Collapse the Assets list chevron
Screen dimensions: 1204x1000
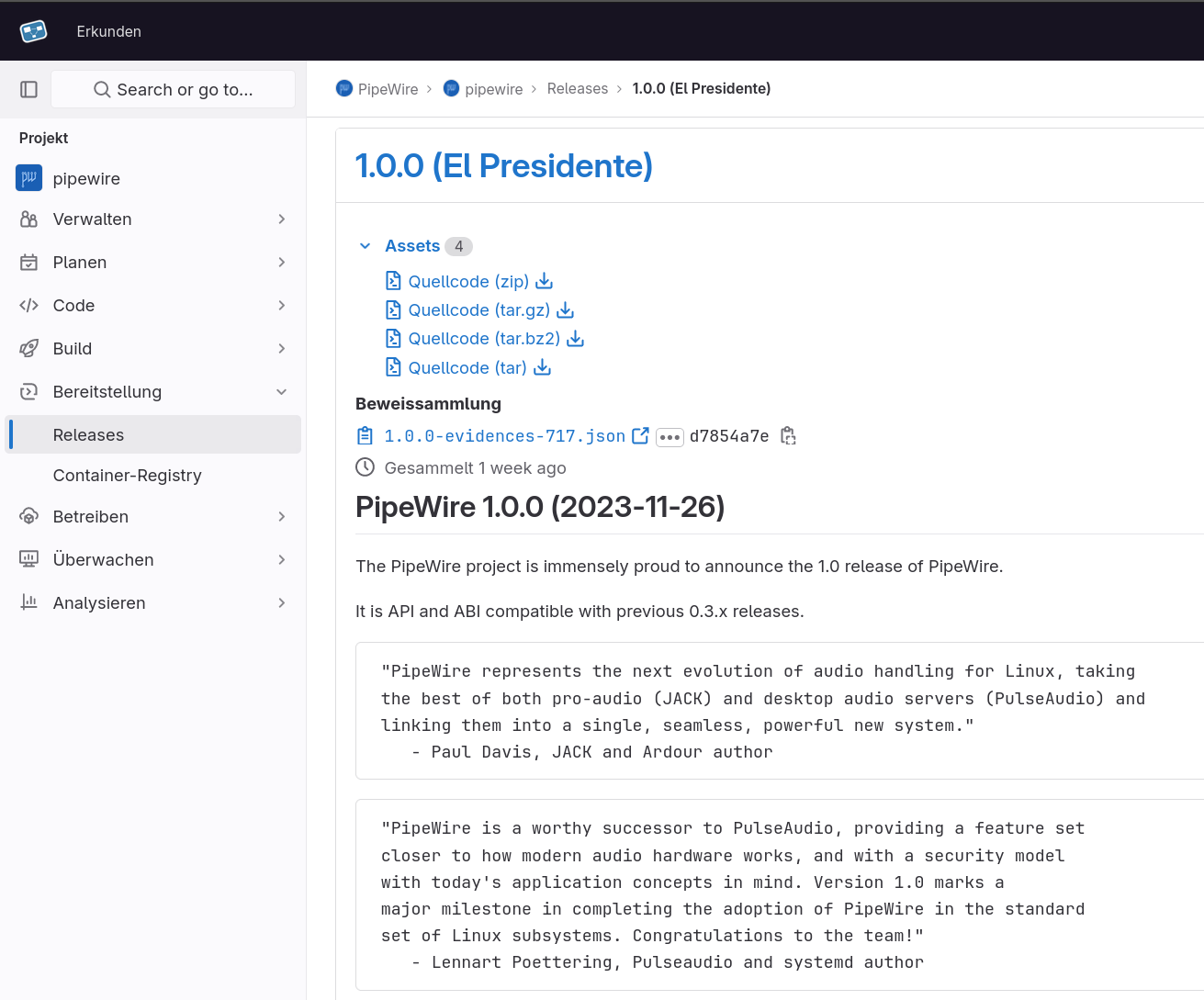[x=366, y=246]
